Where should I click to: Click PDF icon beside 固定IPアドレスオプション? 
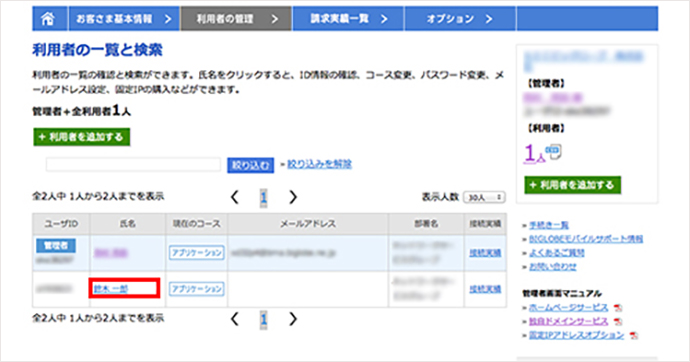click(634, 336)
